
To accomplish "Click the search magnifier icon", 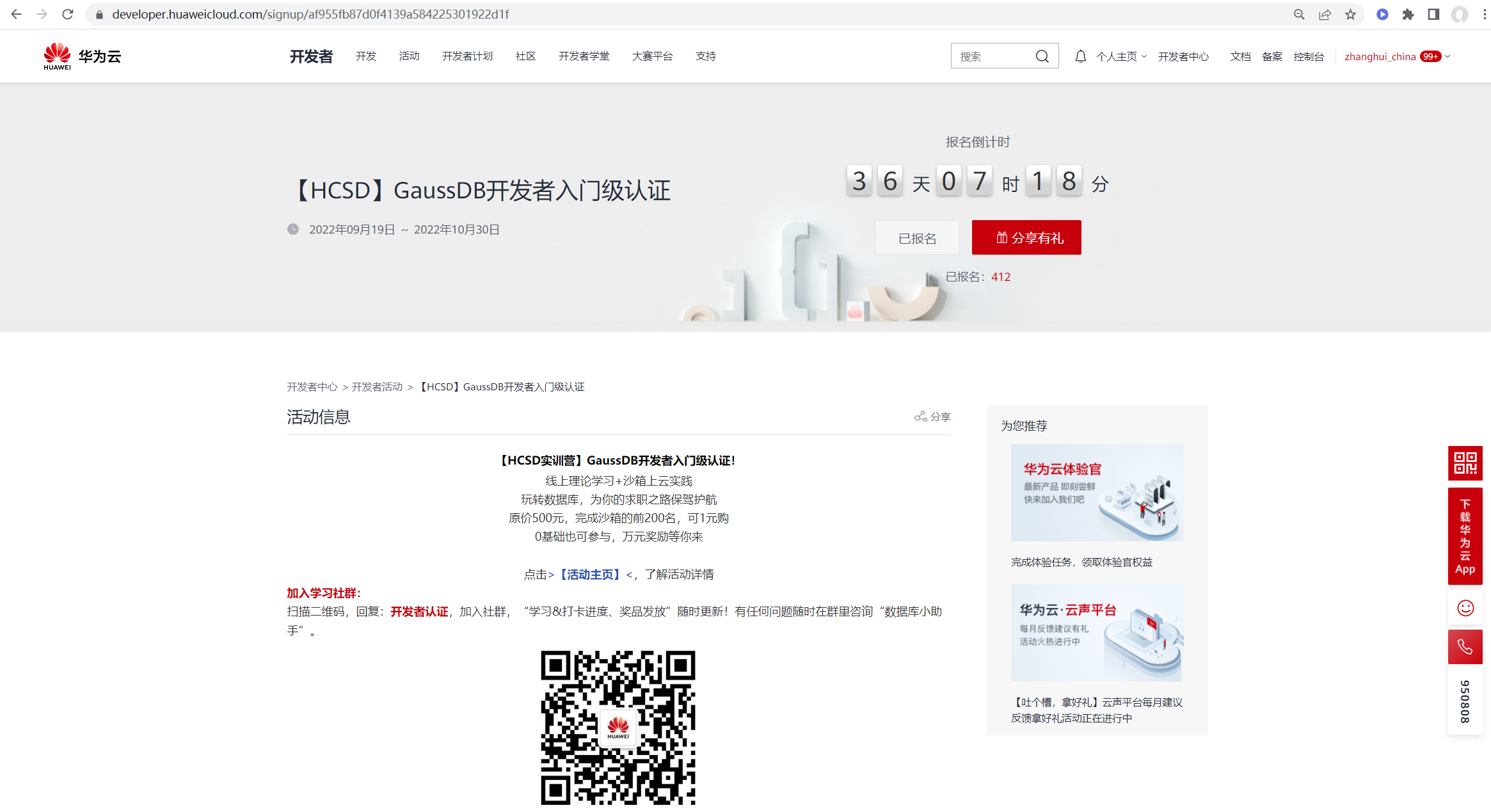I will tap(1042, 56).
